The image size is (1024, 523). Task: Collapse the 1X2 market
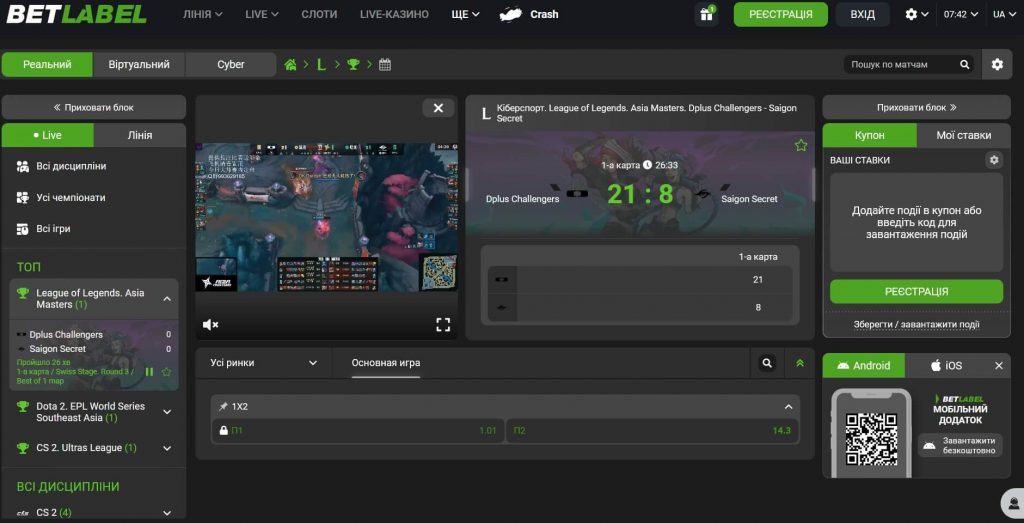788,406
